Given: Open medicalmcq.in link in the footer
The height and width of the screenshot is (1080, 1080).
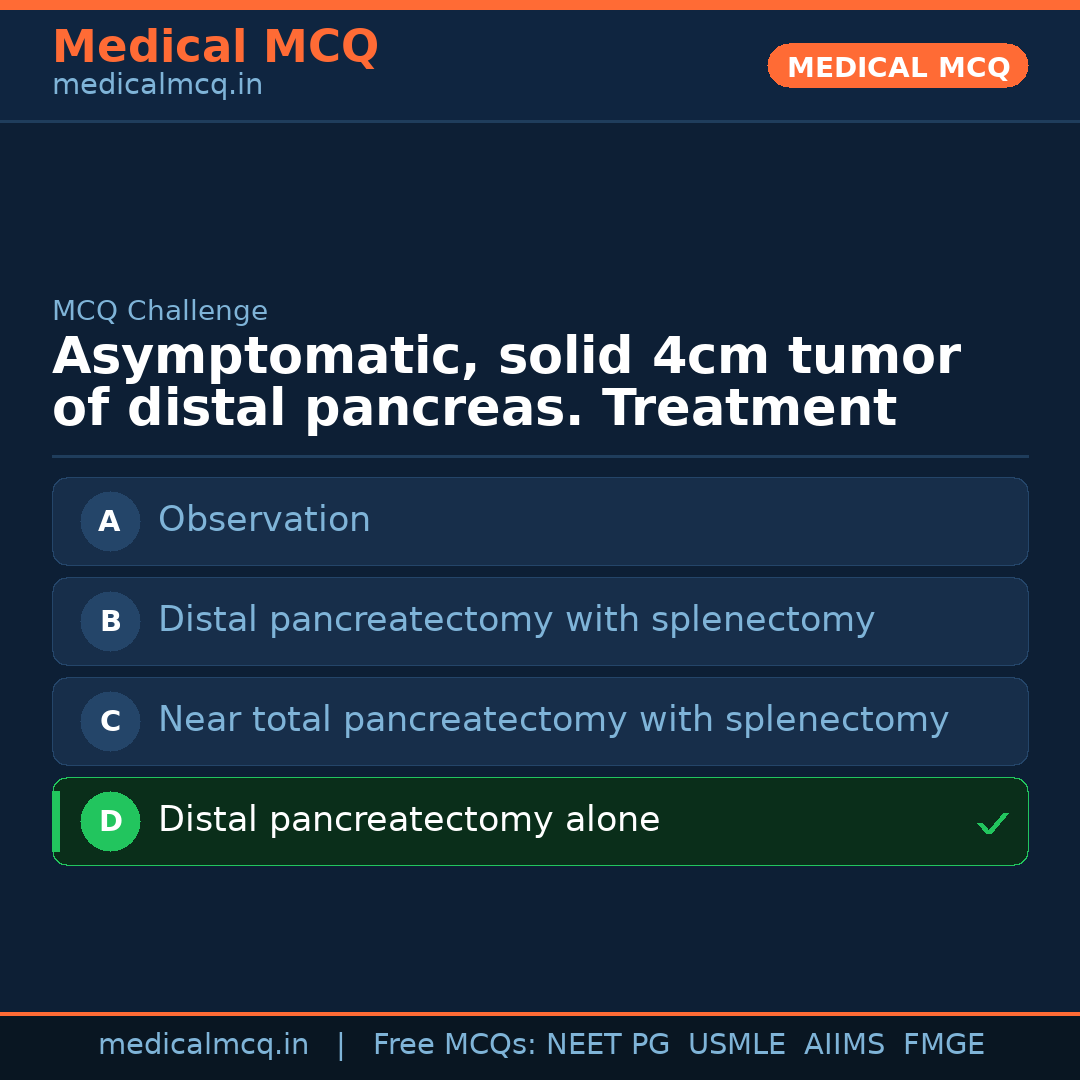Looking at the screenshot, I should point(203,1045).
